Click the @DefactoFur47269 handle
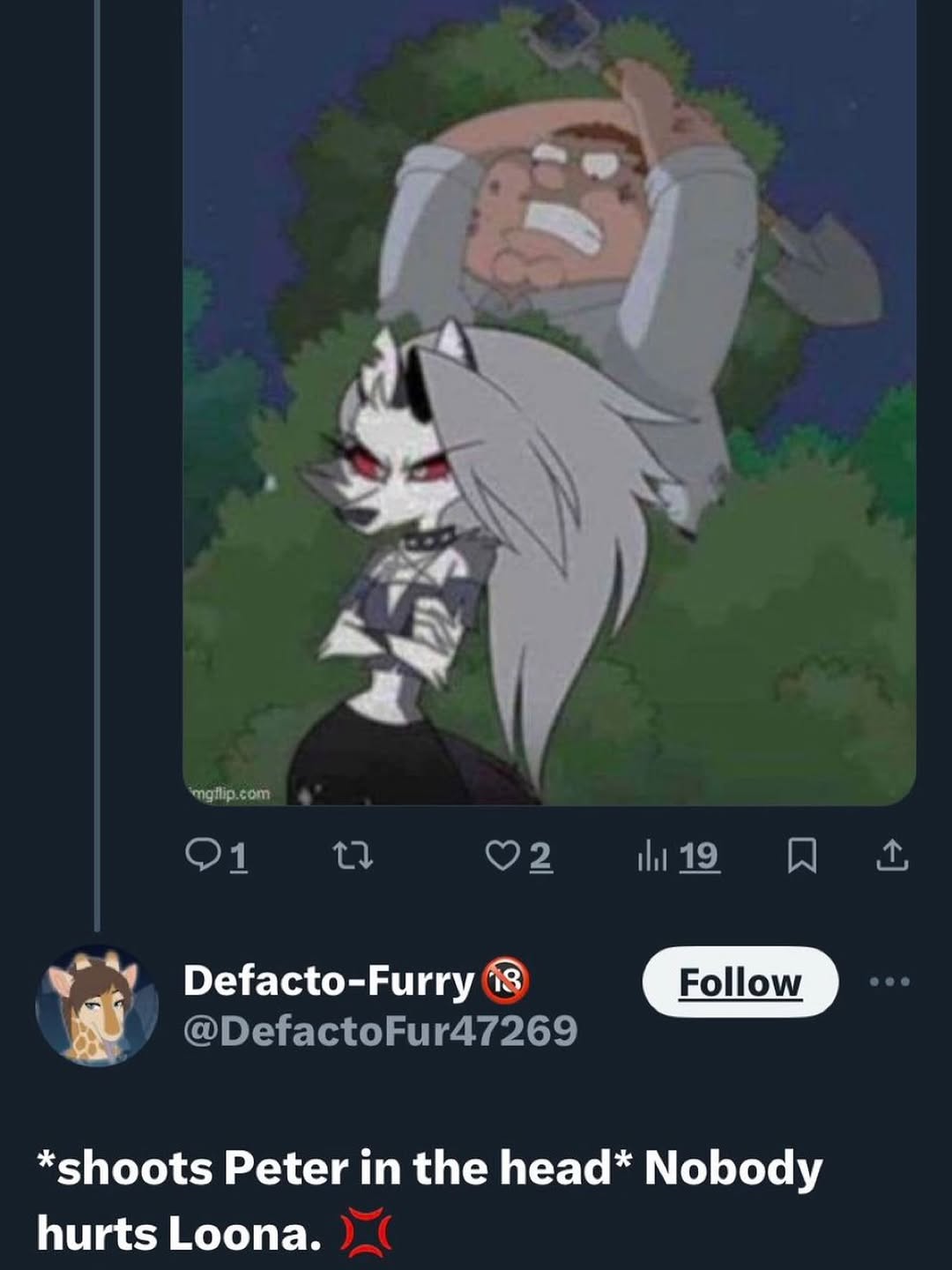 tap(380, 1030)
